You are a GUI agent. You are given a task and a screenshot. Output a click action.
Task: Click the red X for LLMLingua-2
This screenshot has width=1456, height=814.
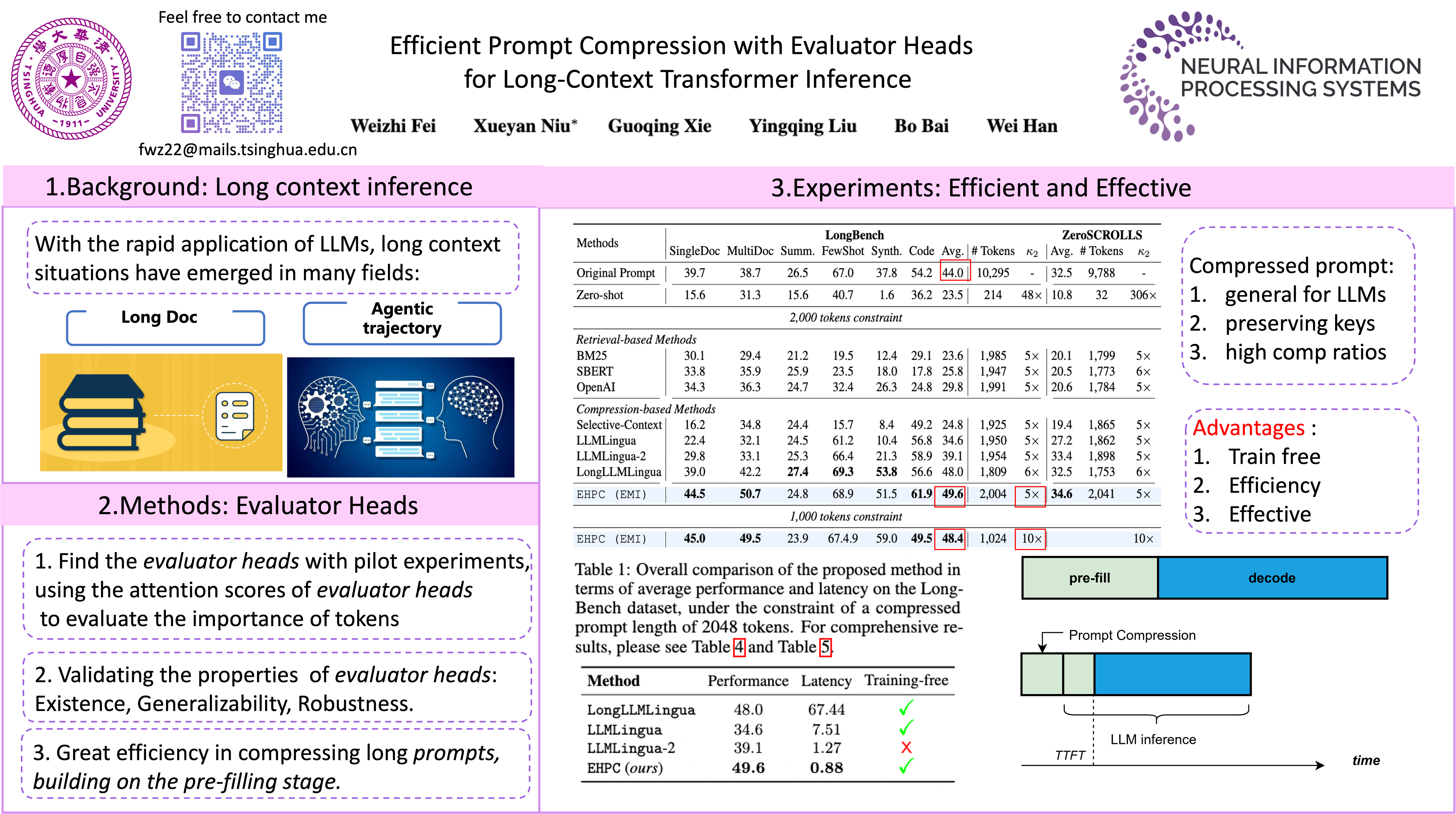click(906, 747)
